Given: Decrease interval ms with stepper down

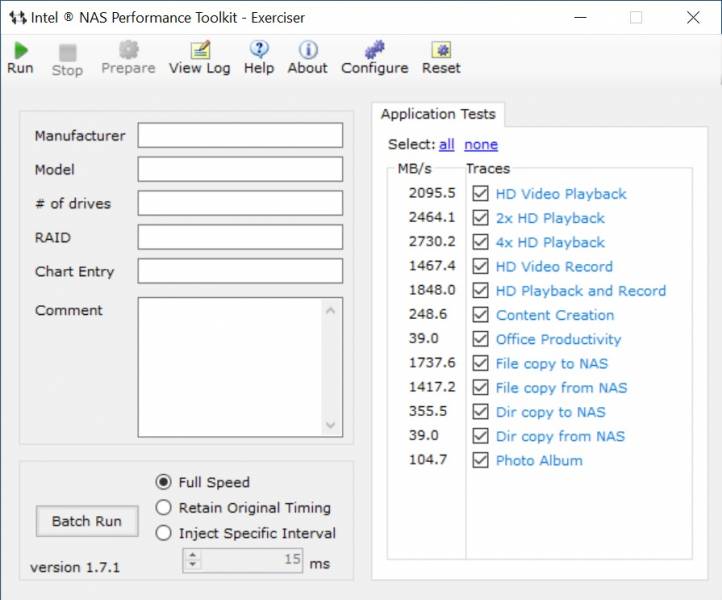Looking at the screenshot, I should pos(192,565).
